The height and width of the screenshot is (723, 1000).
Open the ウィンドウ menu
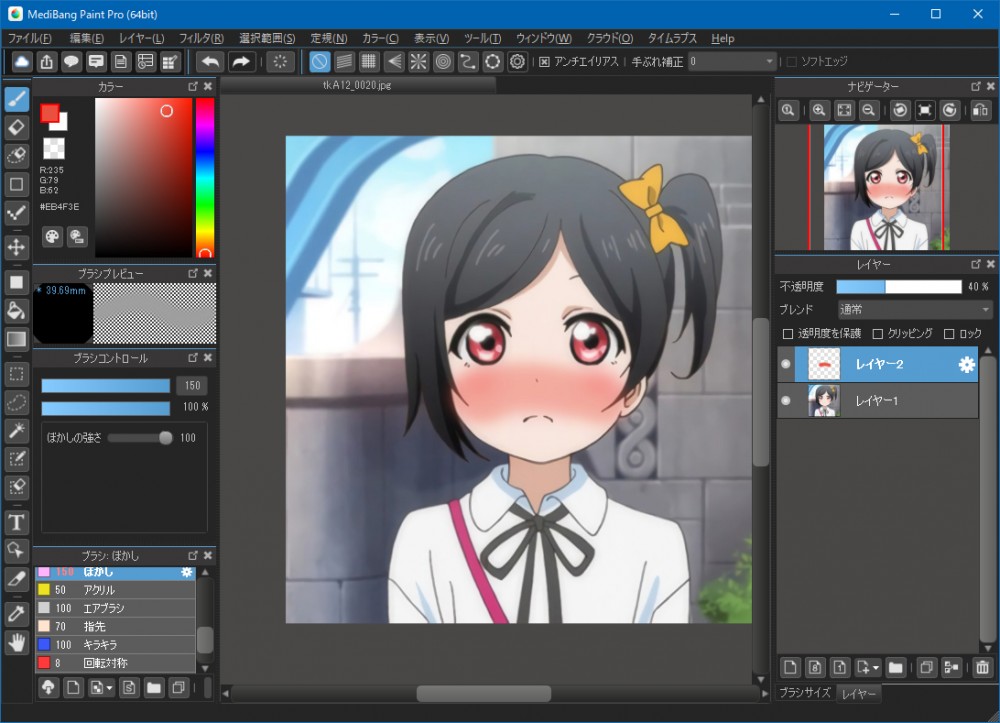pos(543,38)
